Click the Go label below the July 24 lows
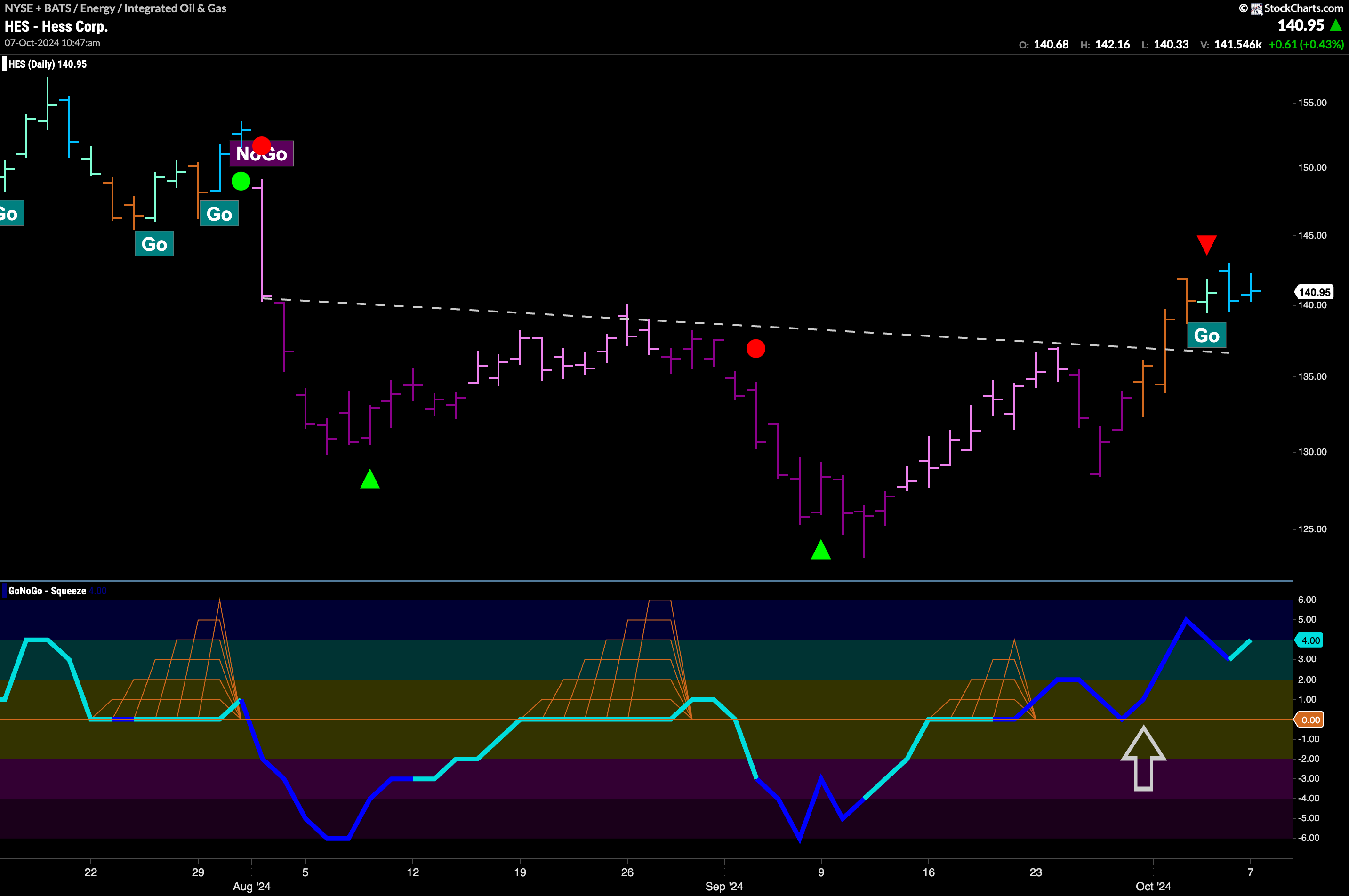 click(x=154, y=244)
